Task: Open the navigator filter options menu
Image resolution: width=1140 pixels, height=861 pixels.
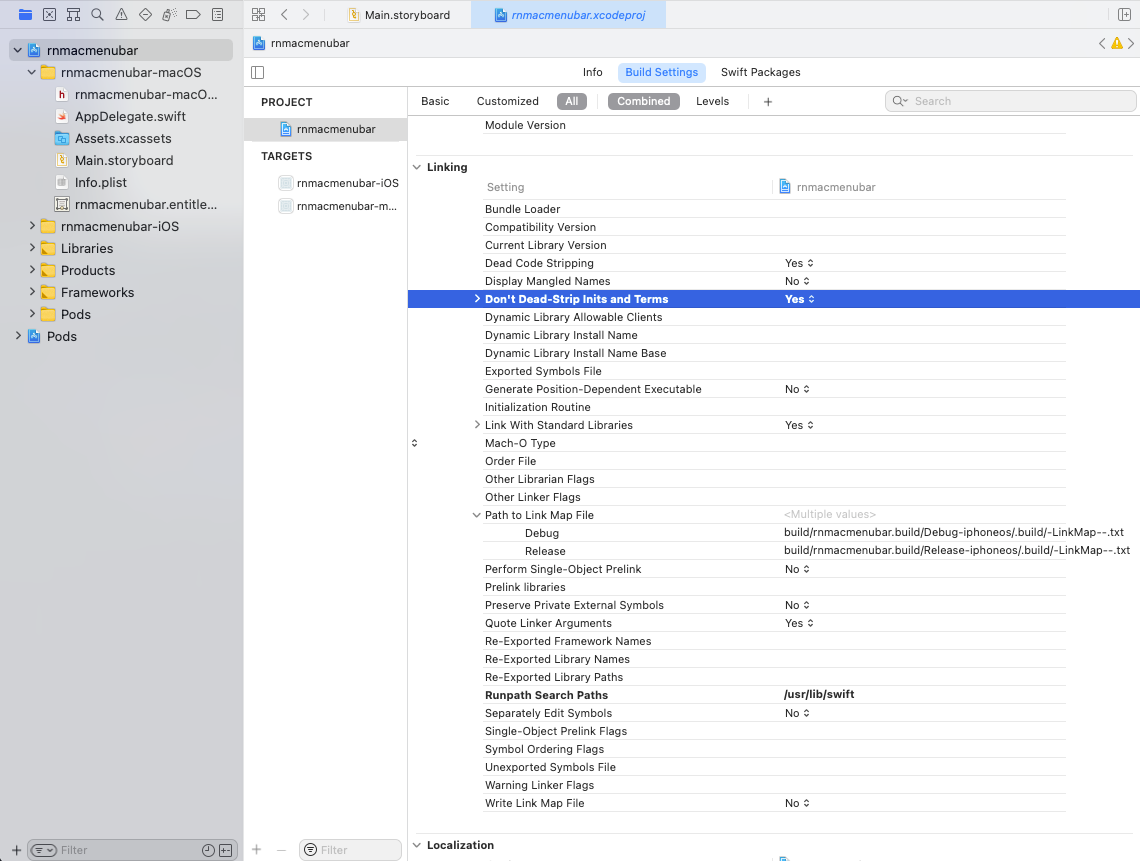Action: pos(44,850)
